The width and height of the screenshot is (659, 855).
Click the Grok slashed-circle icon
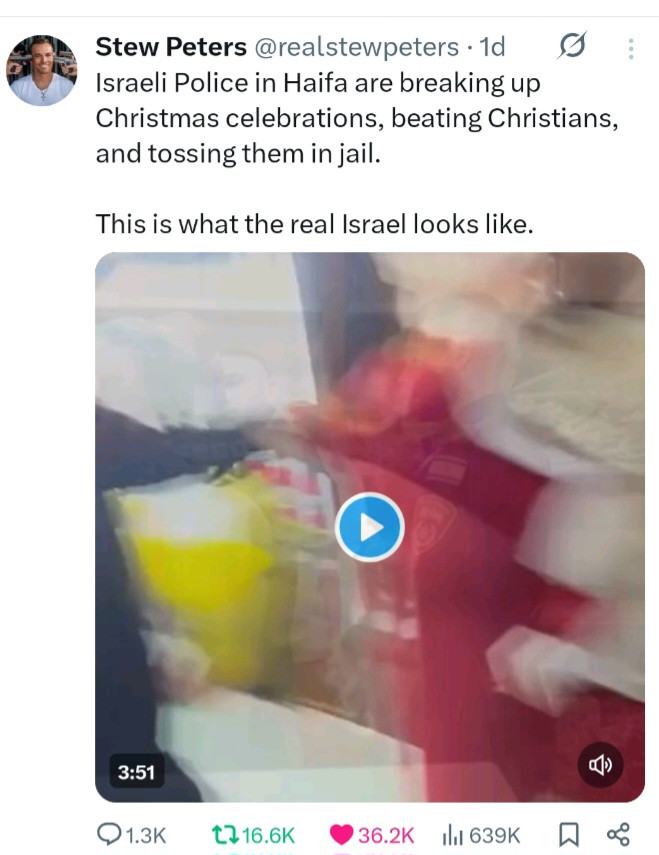[571, 46]
